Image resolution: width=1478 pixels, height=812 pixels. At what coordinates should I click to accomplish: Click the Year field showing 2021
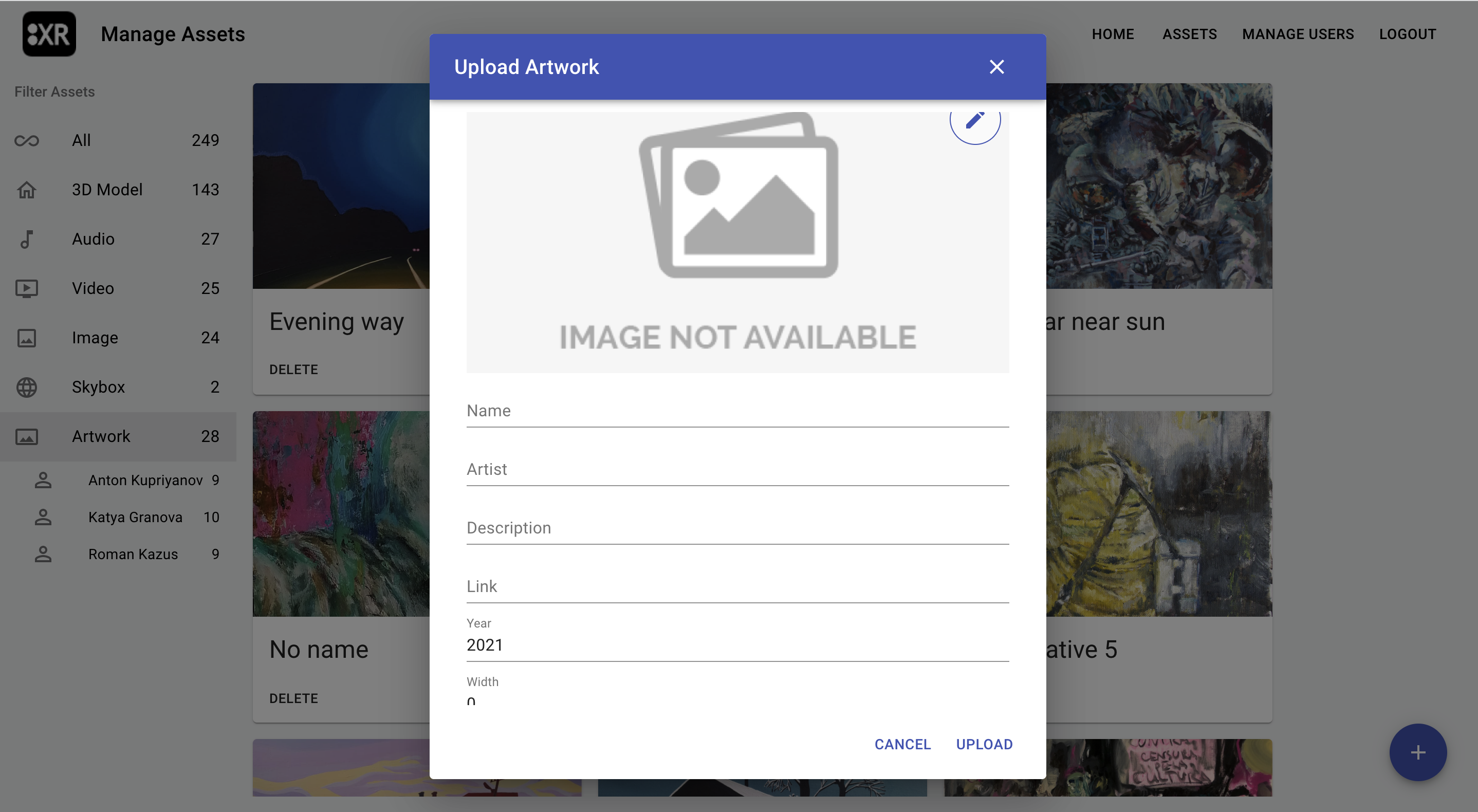tap(737, 645)
